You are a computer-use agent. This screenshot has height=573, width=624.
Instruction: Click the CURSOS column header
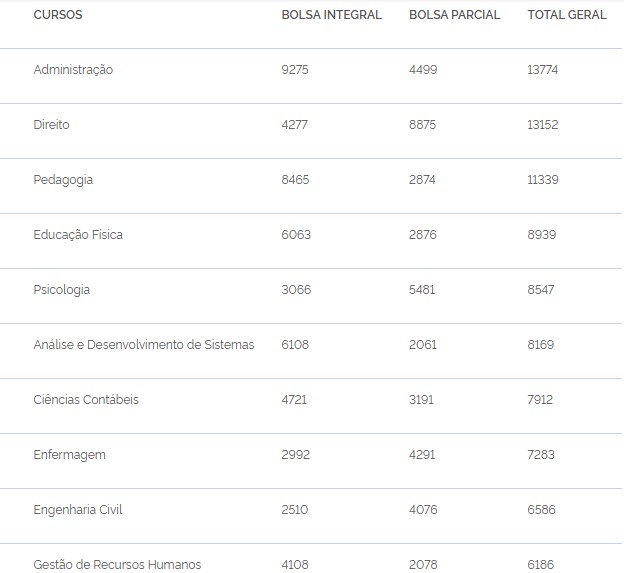(x=58, y=15)
